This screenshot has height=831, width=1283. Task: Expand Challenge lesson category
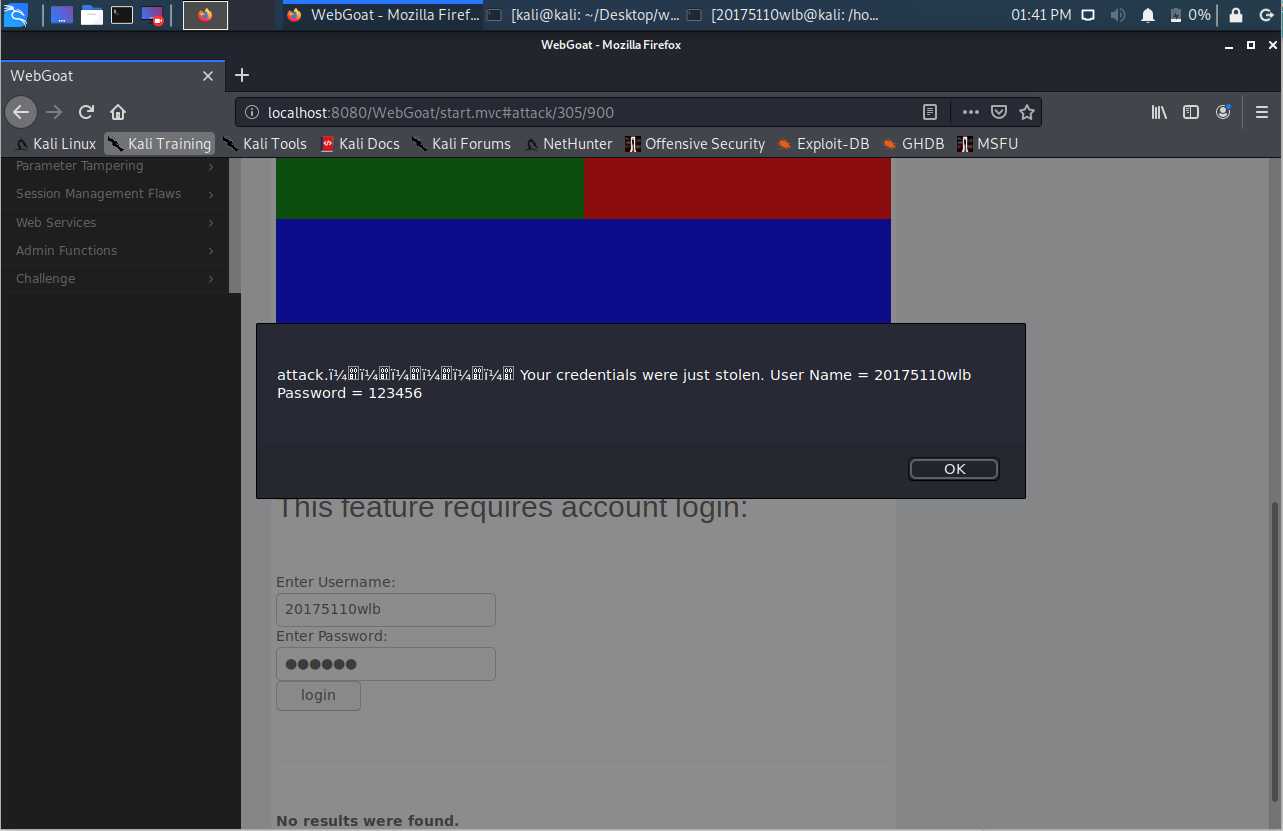(x=115, y=278)
